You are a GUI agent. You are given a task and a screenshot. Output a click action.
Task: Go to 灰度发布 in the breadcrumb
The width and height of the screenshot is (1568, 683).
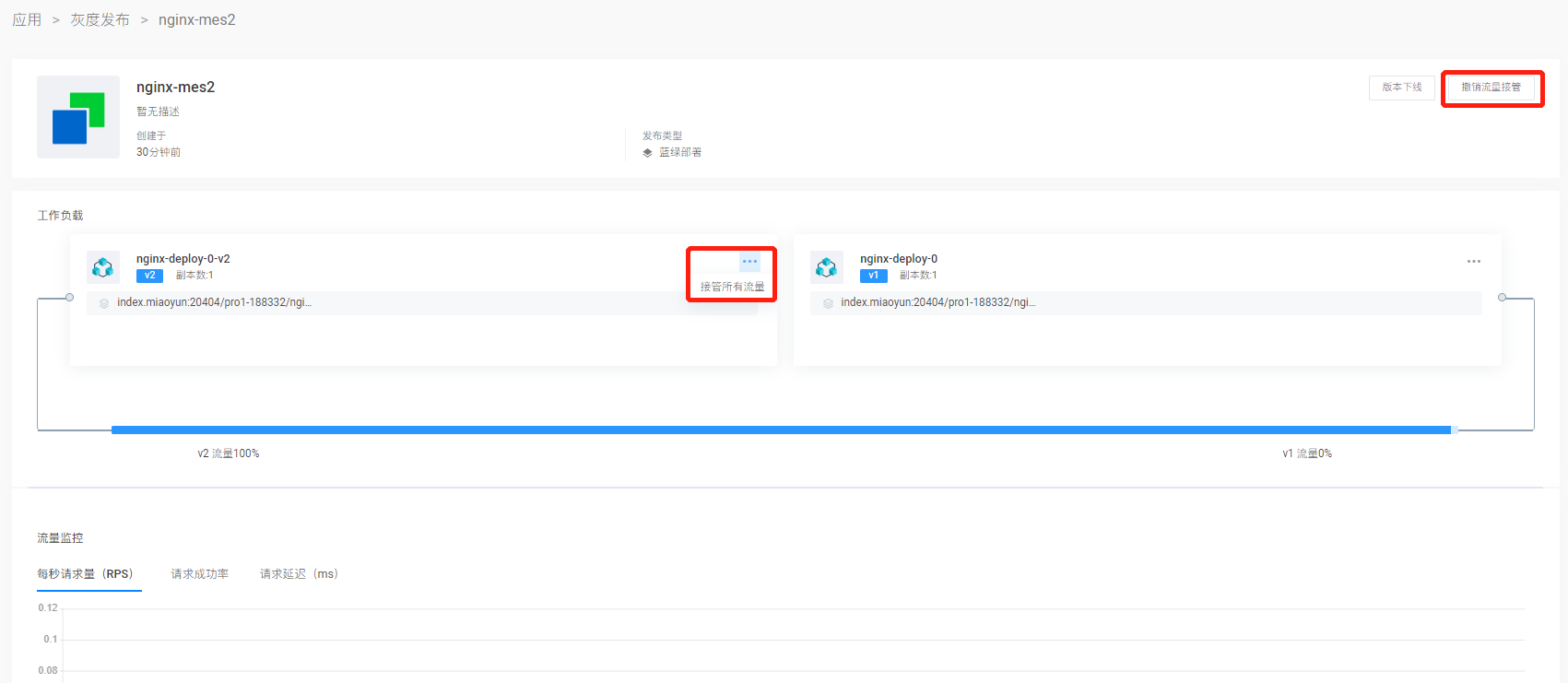[x=100, y=20]
